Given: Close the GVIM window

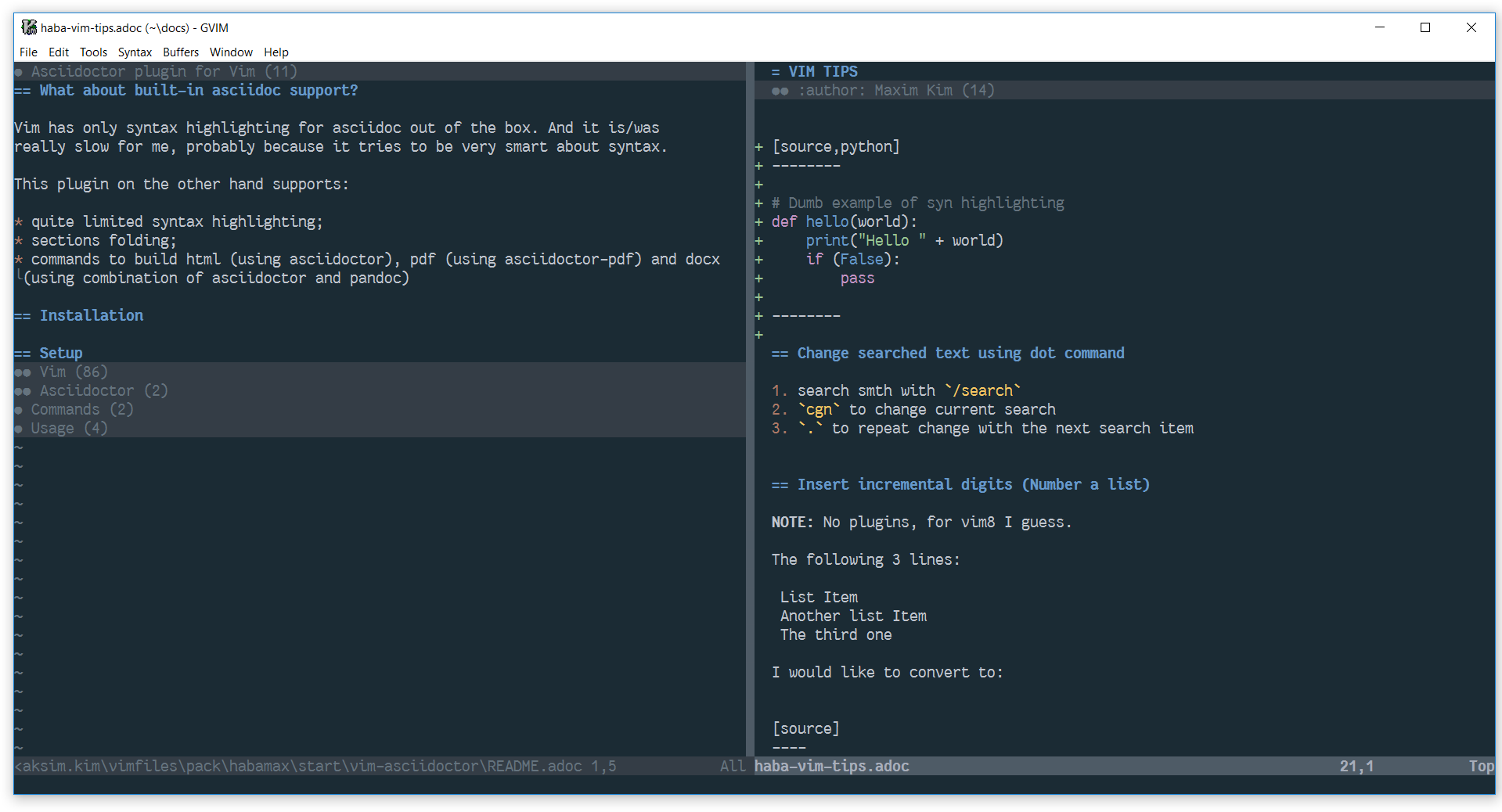Looking at the screenshot, I should 1471,27.
